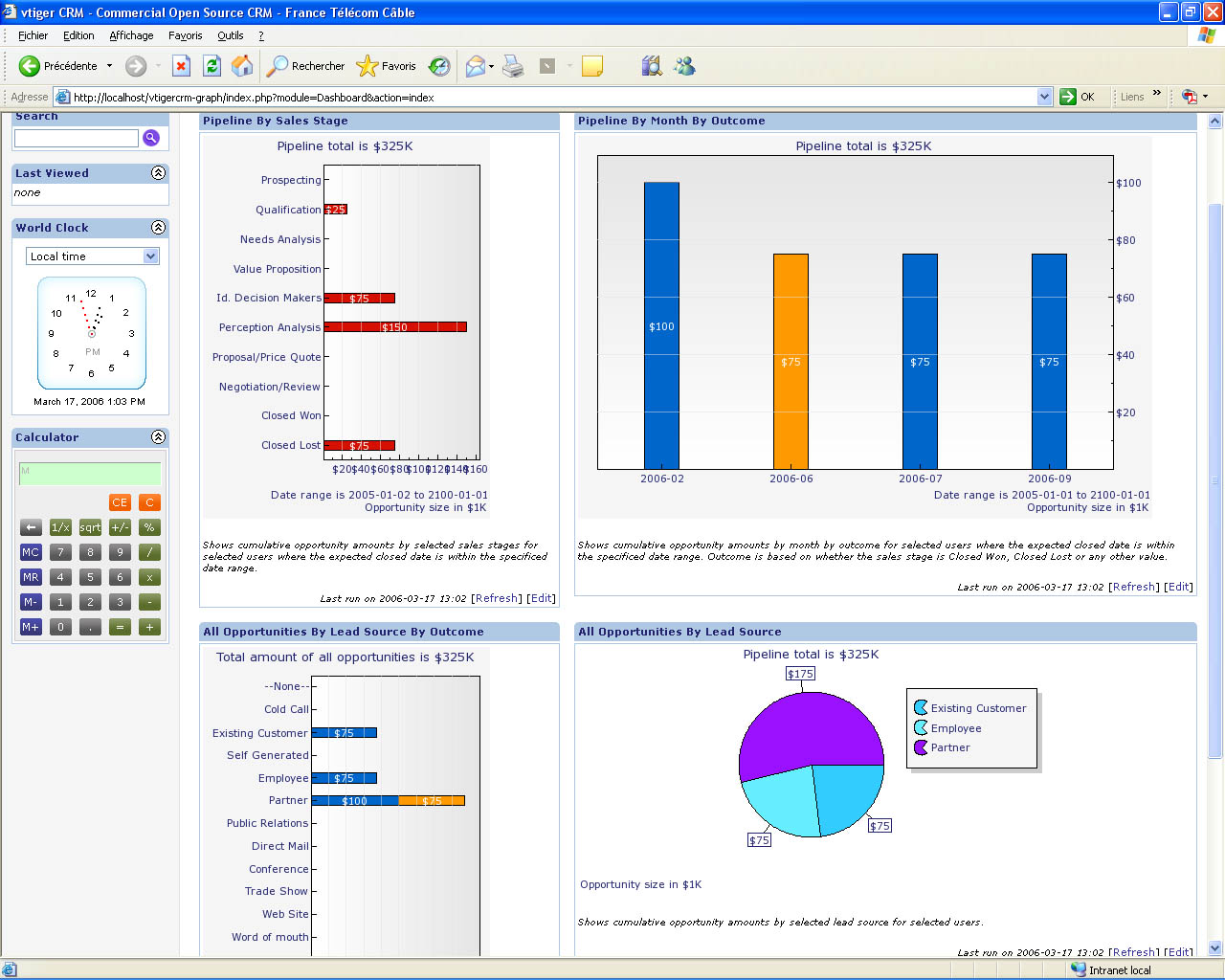1225x980 pixels.
Task: Click the Back arrow icon (Précédente)
Action: tap(30, 66)
